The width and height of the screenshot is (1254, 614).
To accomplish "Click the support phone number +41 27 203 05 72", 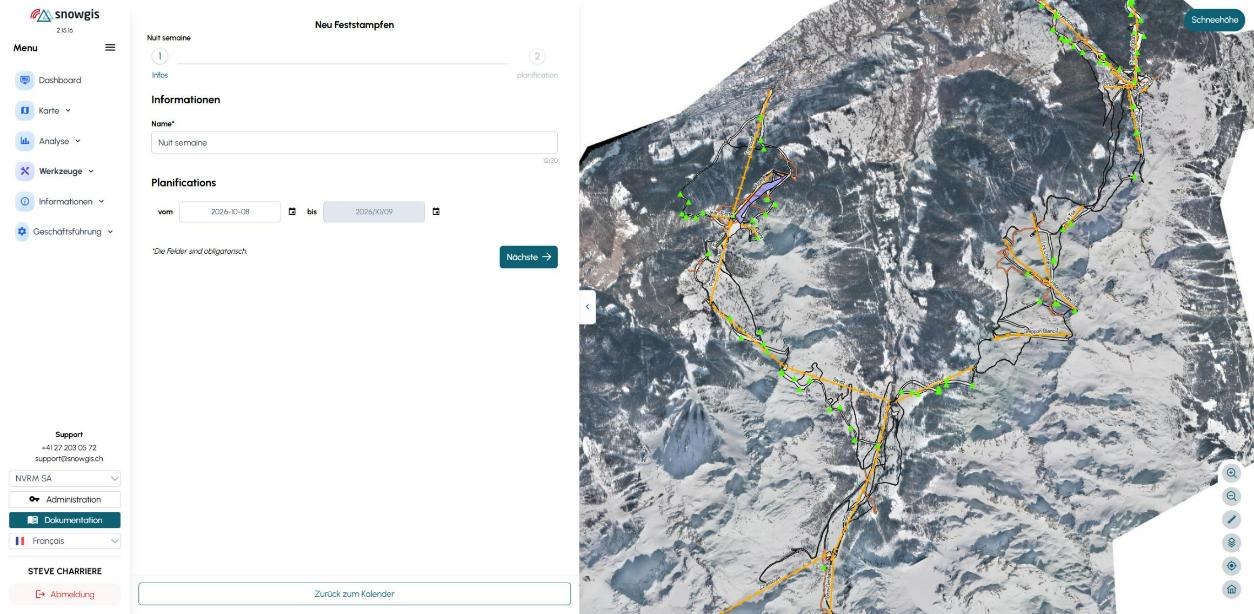I will 69,447.
